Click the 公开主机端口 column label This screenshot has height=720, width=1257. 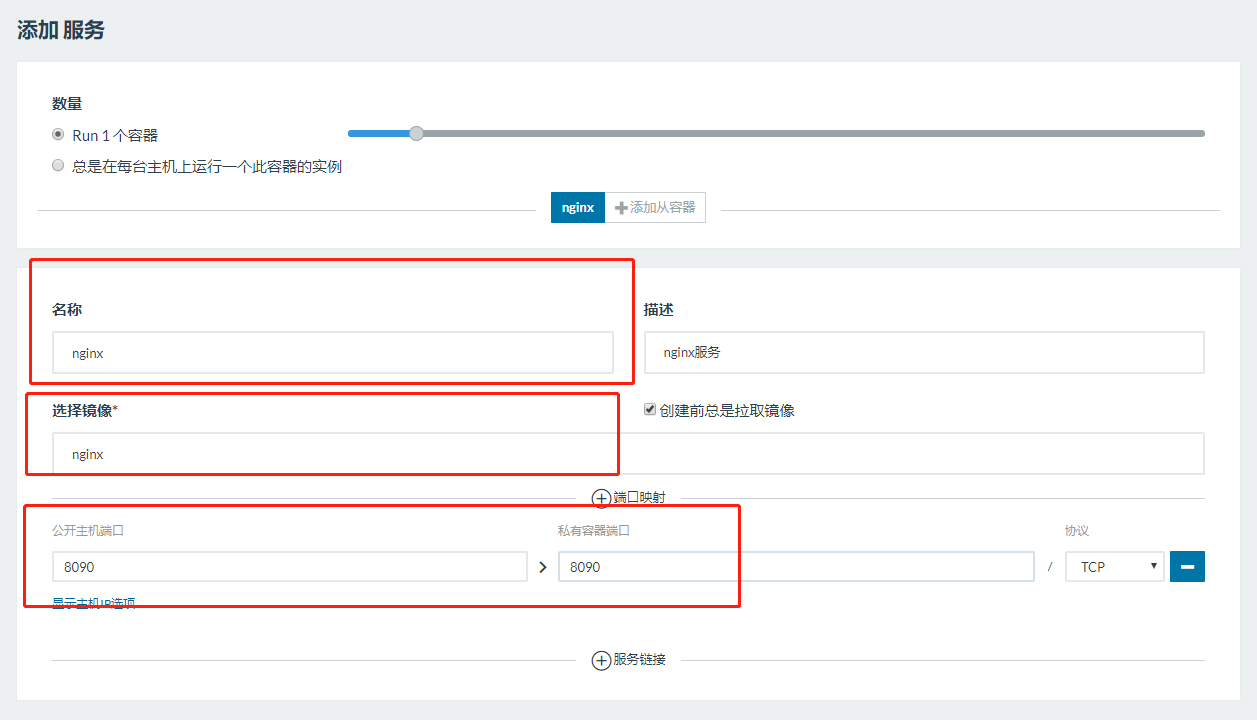(x=88, y=531)
